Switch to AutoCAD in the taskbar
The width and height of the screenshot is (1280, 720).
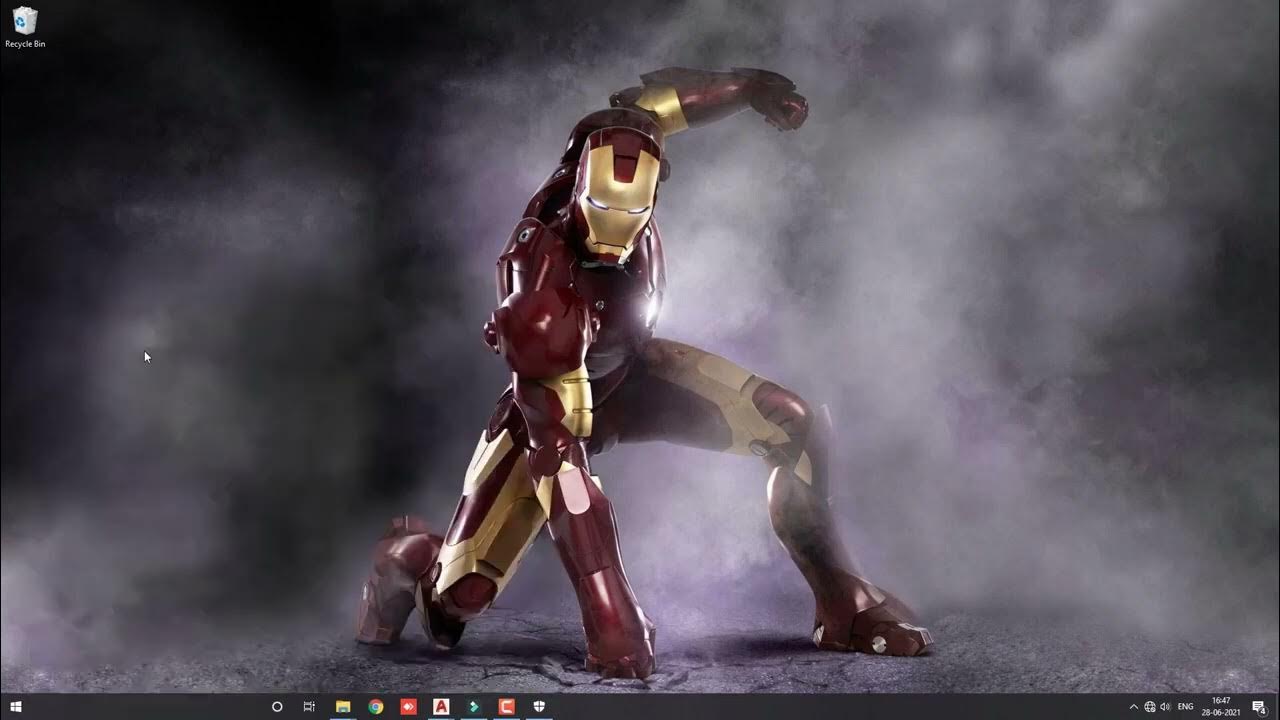(441, 706)
